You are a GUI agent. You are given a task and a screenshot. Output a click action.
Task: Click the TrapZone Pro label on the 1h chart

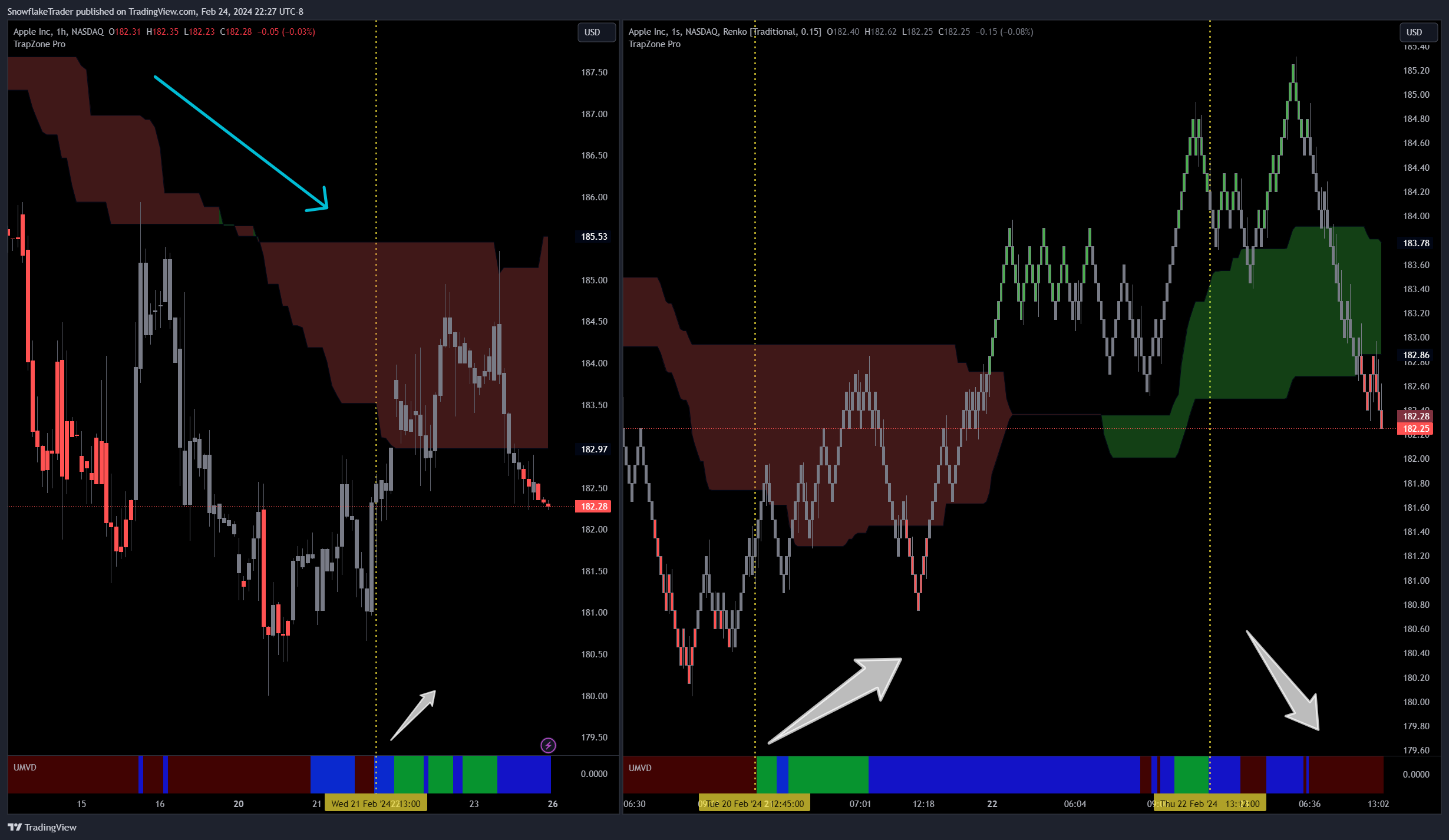[x=39, y=44]
